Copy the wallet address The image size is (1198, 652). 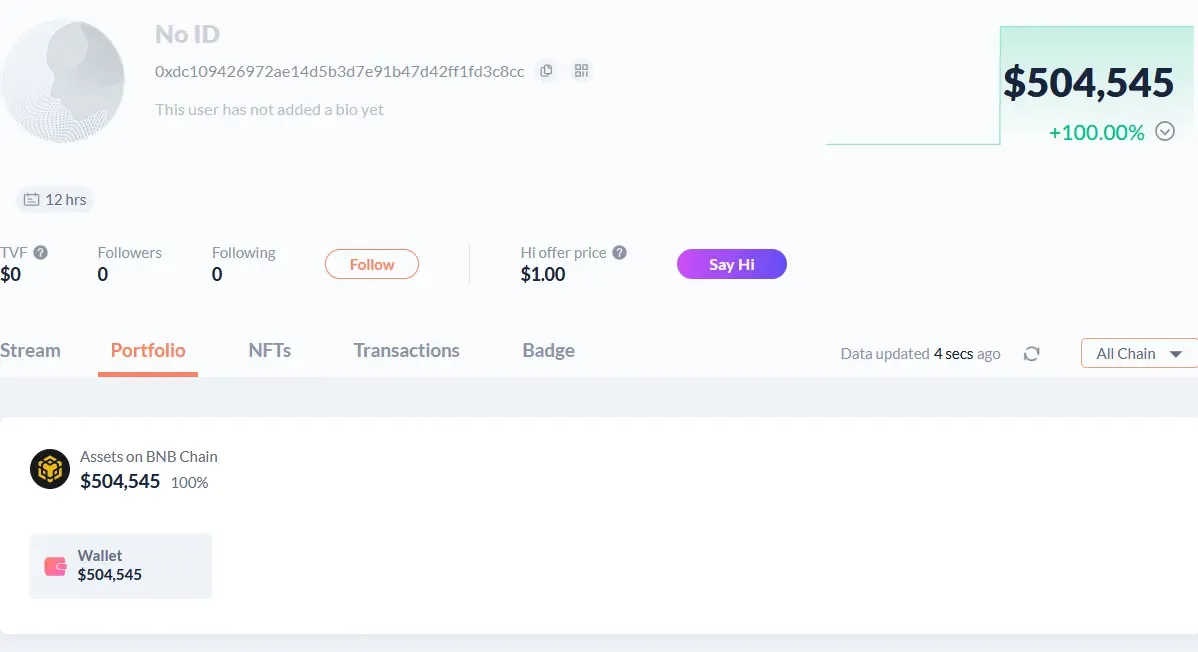[546, 71]
